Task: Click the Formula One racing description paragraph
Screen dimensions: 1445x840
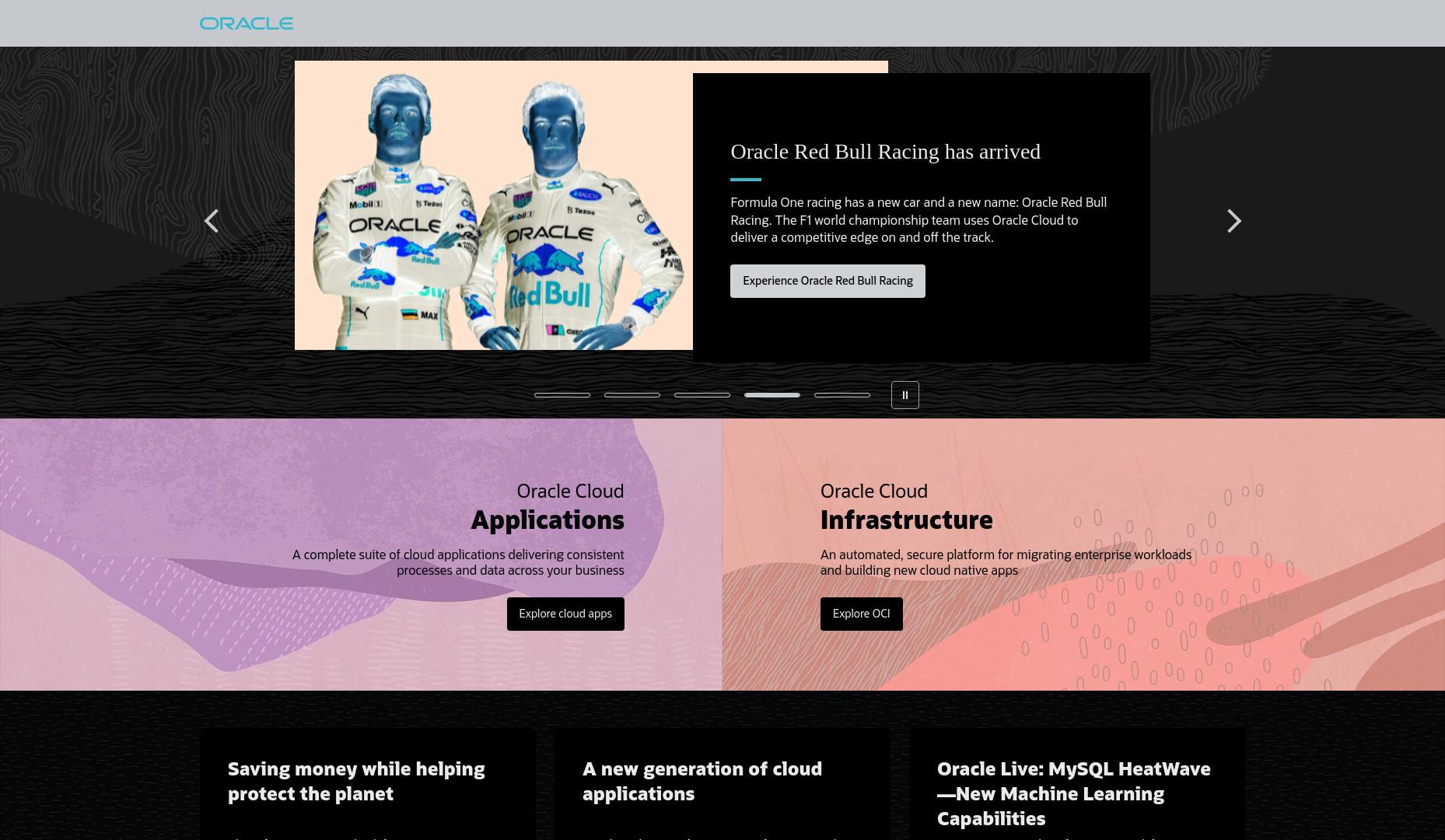Action: [x=918, y=220]
